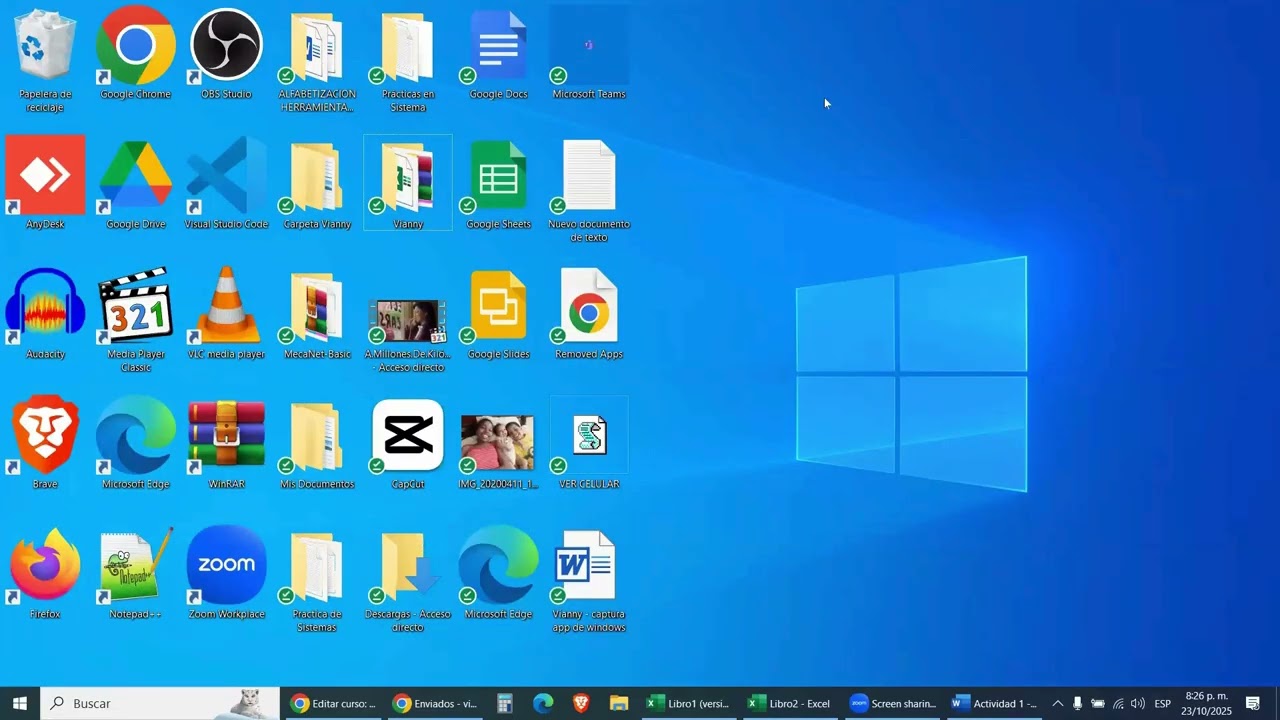This screenshot has height=720, width=1280.
Task: Open Media Player Classic shortcut
Action: point(136,319)
